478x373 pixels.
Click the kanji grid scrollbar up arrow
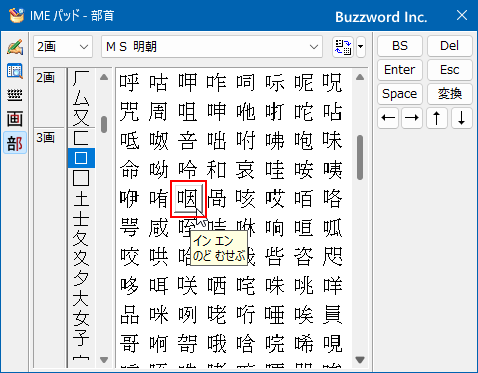pyautogui.click(x=360, y=77)
